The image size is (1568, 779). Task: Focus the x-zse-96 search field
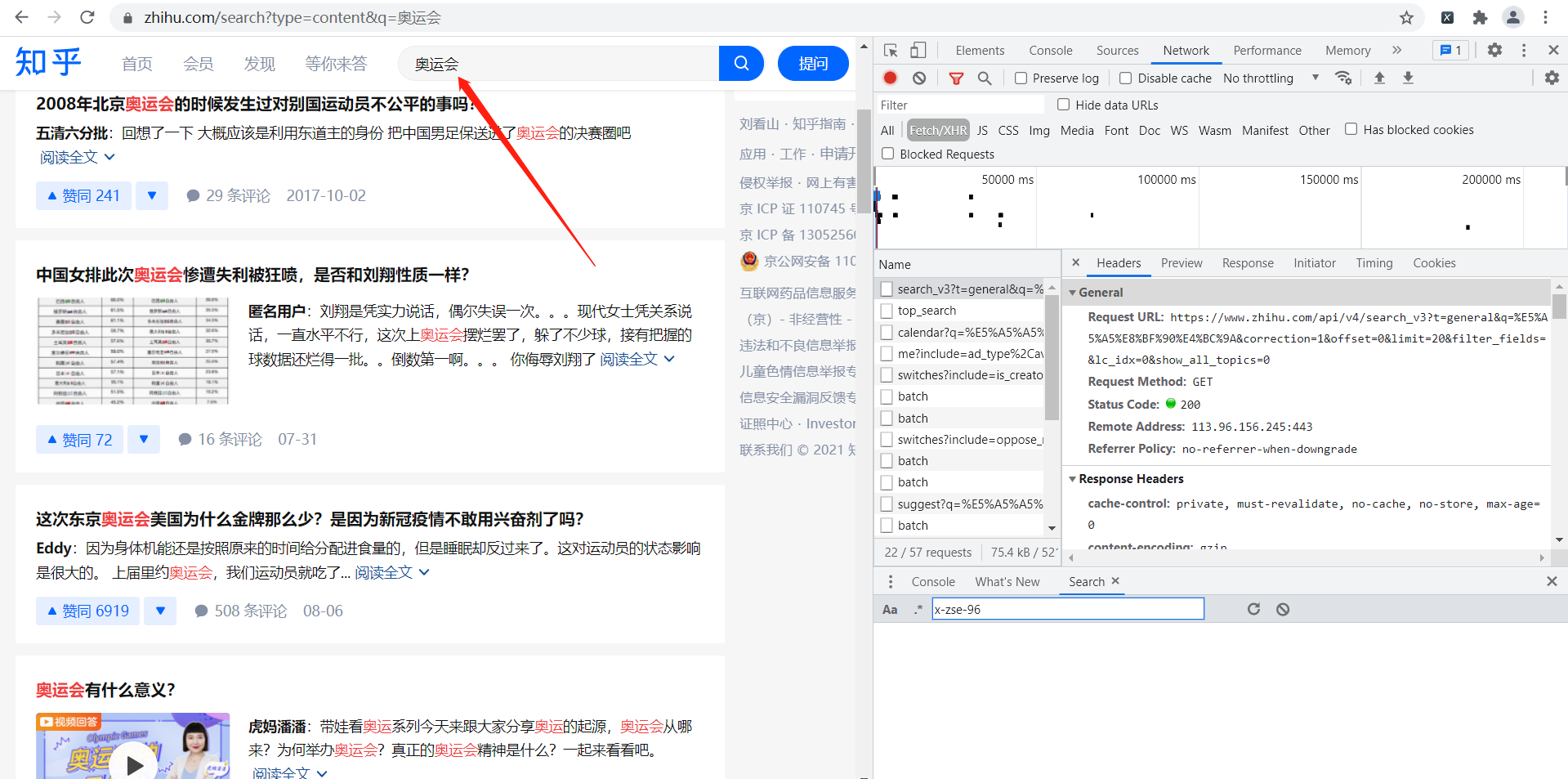tap(1068, 609)
